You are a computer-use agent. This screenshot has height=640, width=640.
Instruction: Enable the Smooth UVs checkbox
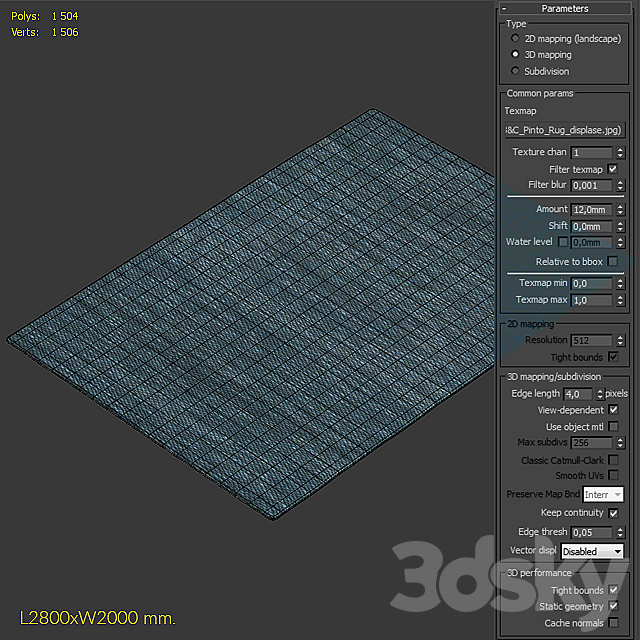click(x=613, y=475)
